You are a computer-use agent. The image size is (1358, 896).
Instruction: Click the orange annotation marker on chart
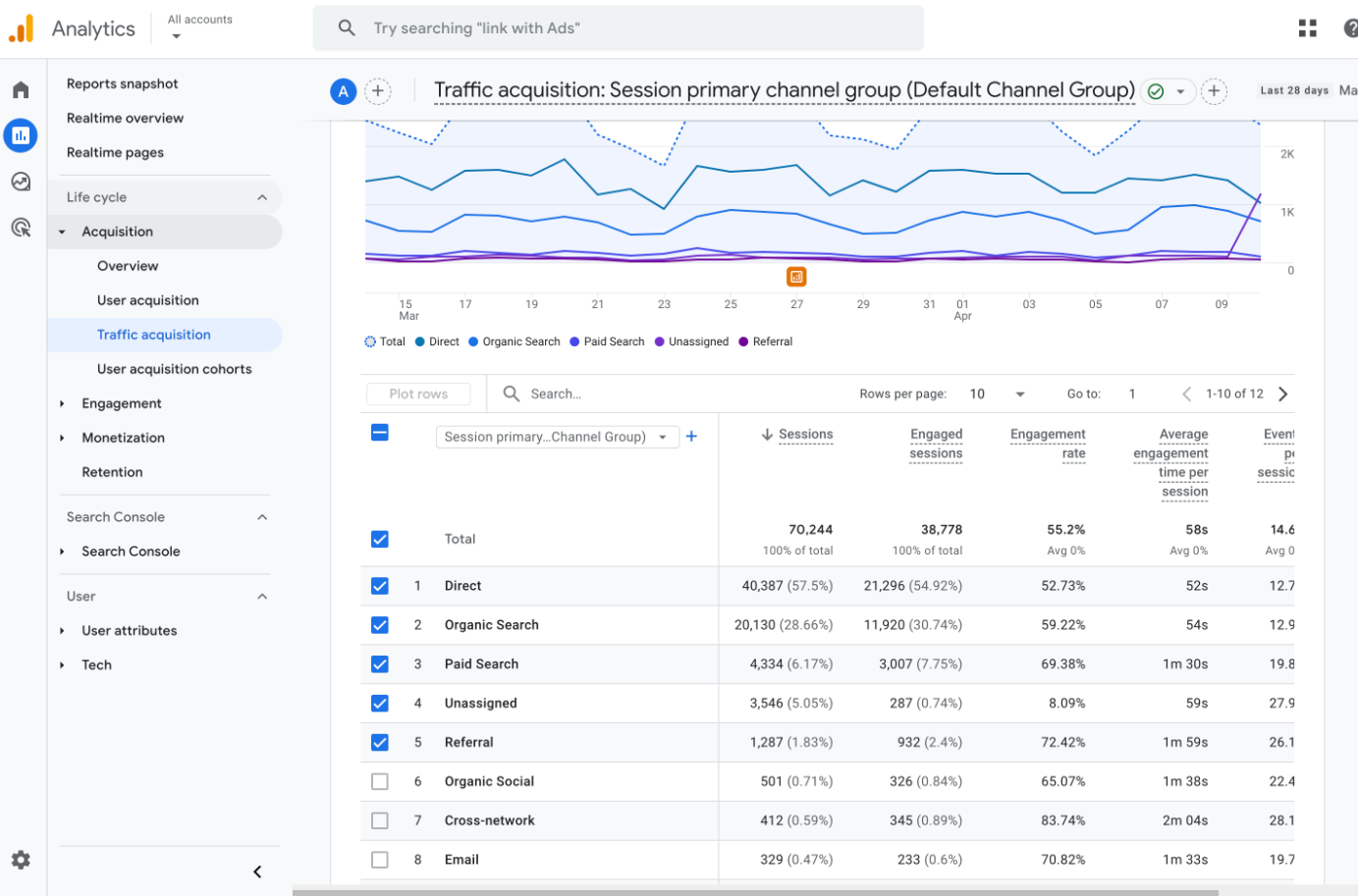(796, 277)
